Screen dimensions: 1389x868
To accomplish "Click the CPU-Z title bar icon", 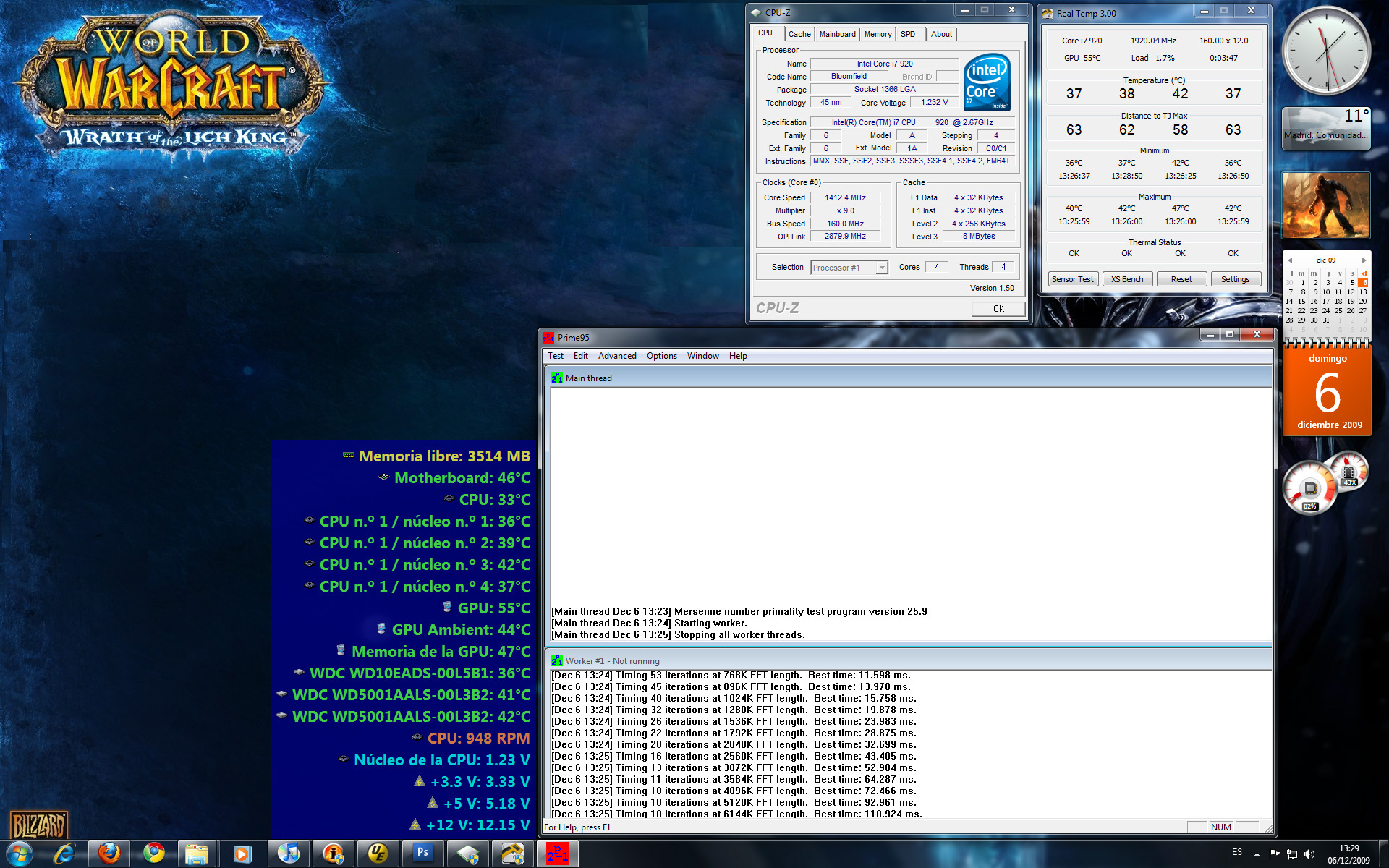I will coord(756,12).
